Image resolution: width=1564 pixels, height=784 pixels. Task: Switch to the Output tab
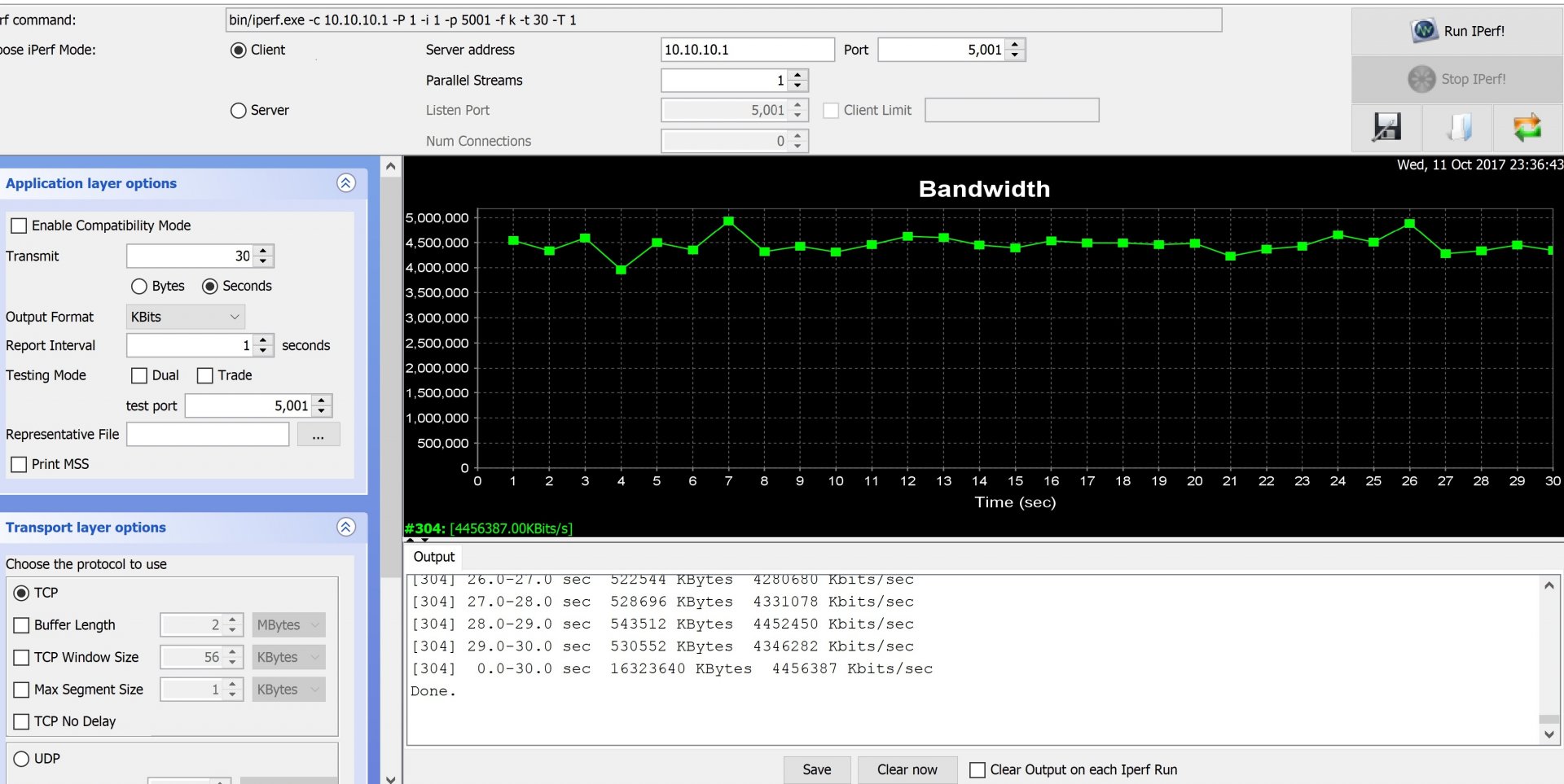click(433, 557)
